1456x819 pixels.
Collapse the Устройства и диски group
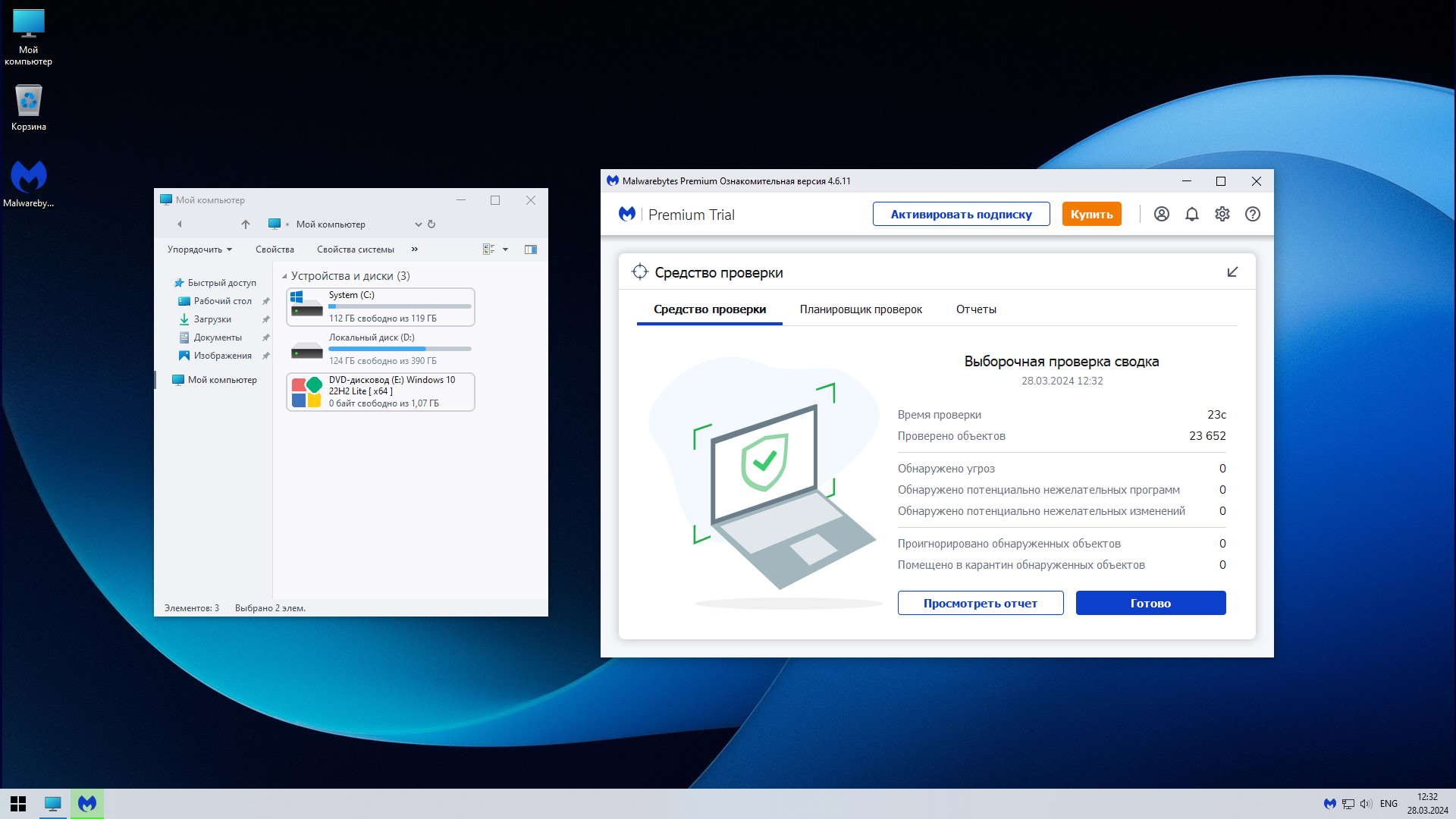pos(285,276)
